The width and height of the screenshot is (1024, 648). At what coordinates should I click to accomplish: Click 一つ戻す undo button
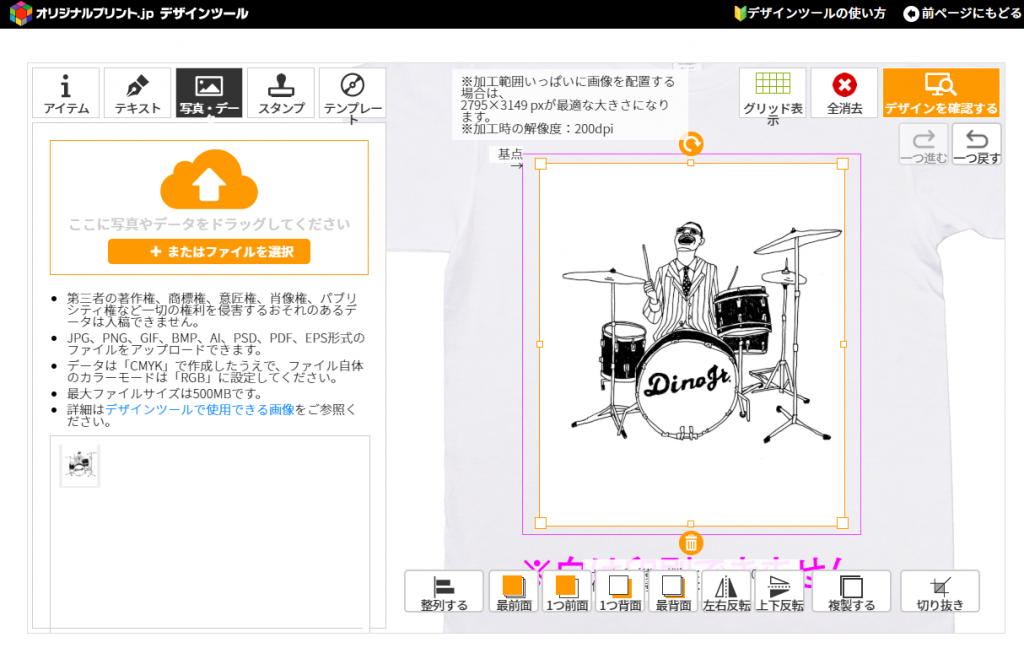[x=976, y=144]
